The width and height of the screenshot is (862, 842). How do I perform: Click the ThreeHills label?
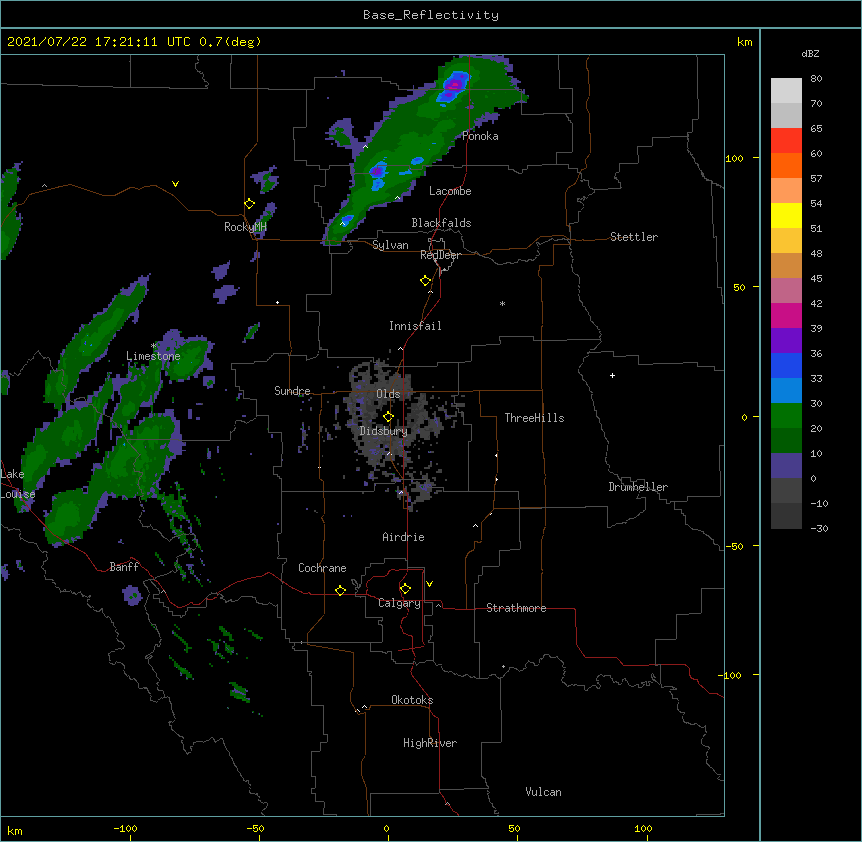point(534,418)
